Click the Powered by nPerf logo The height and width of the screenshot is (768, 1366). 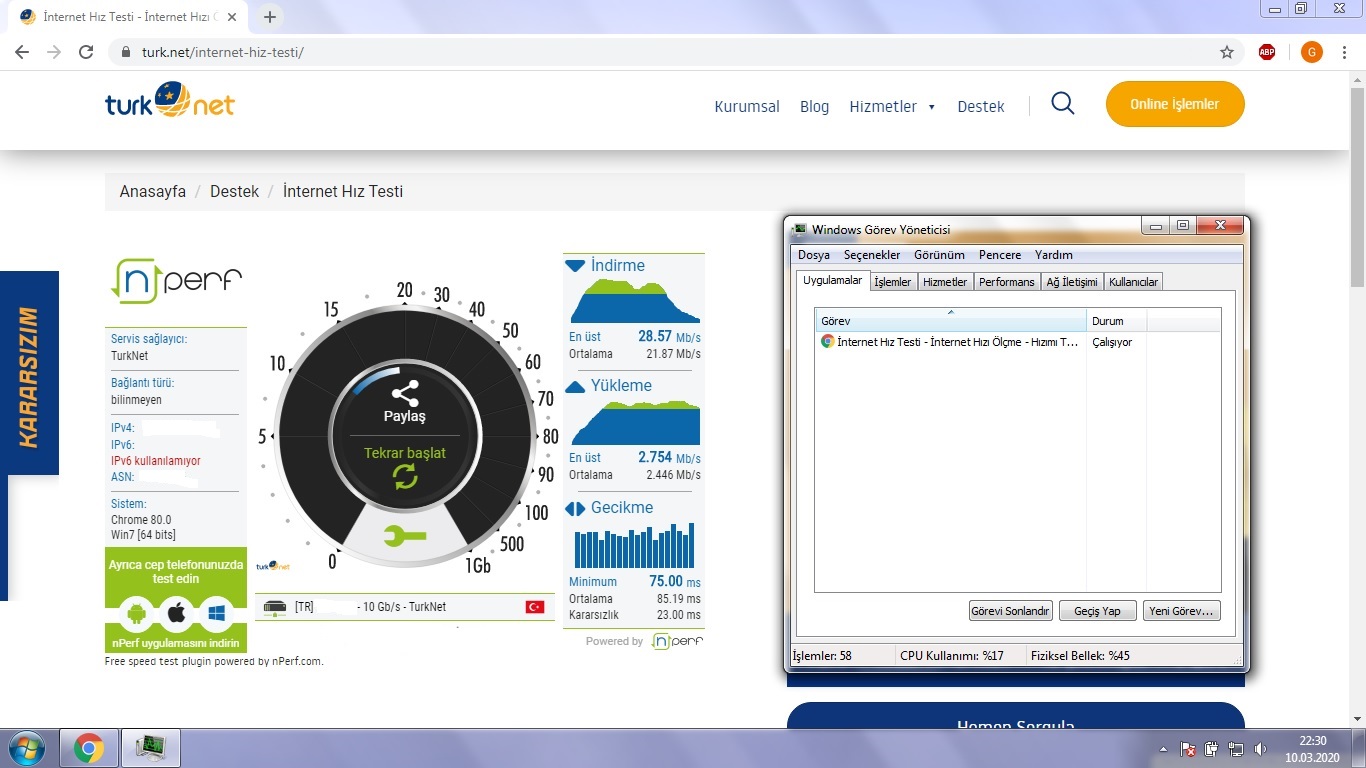pos(677,641)
